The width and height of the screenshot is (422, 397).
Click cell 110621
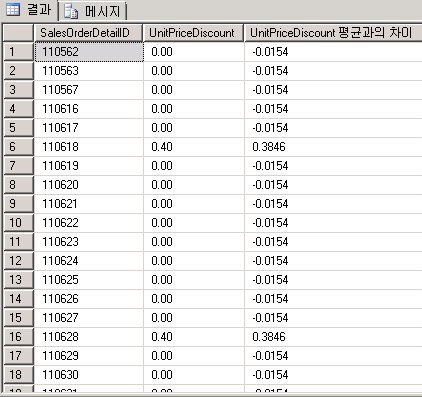coord(89,204)
